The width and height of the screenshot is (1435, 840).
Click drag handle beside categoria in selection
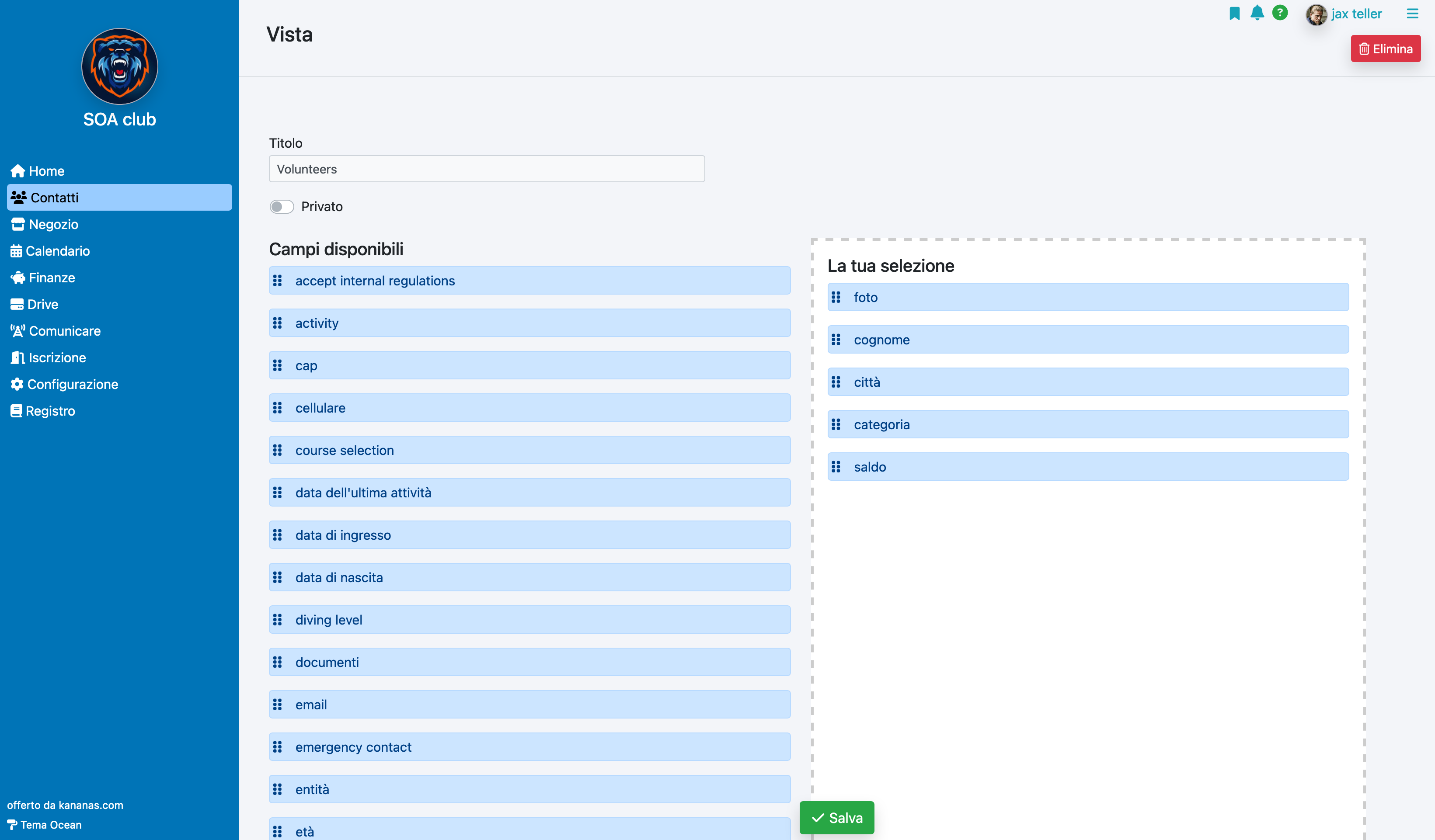pyautogui.click(x=836, y=424)
